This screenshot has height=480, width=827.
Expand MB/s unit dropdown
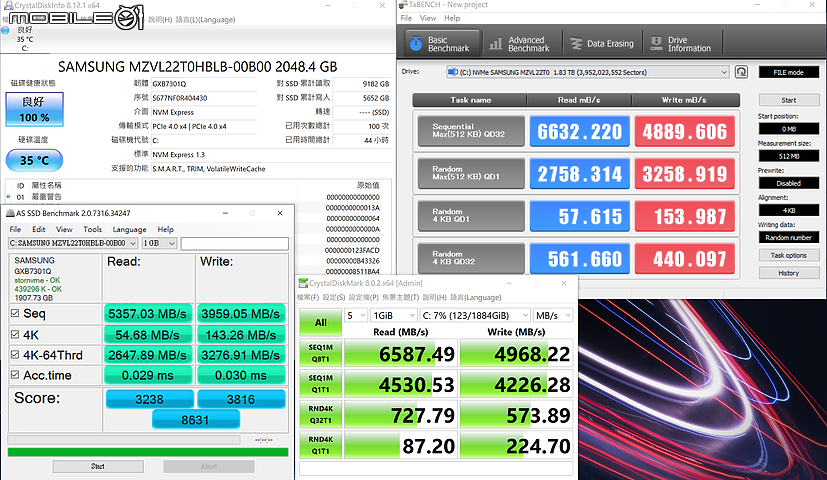click(553, 315)
